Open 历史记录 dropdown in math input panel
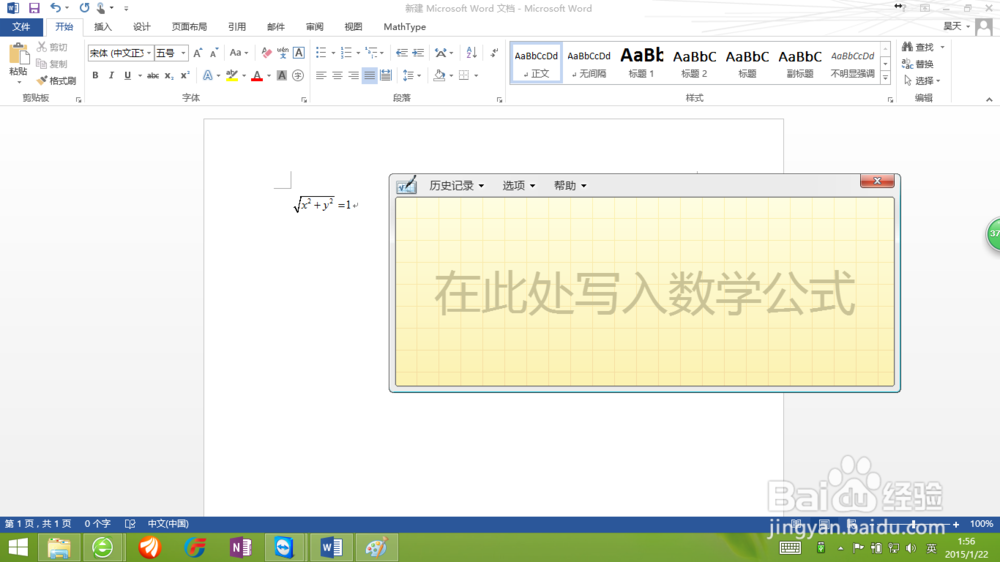1000x562 pixels. (x=457, y=186)
